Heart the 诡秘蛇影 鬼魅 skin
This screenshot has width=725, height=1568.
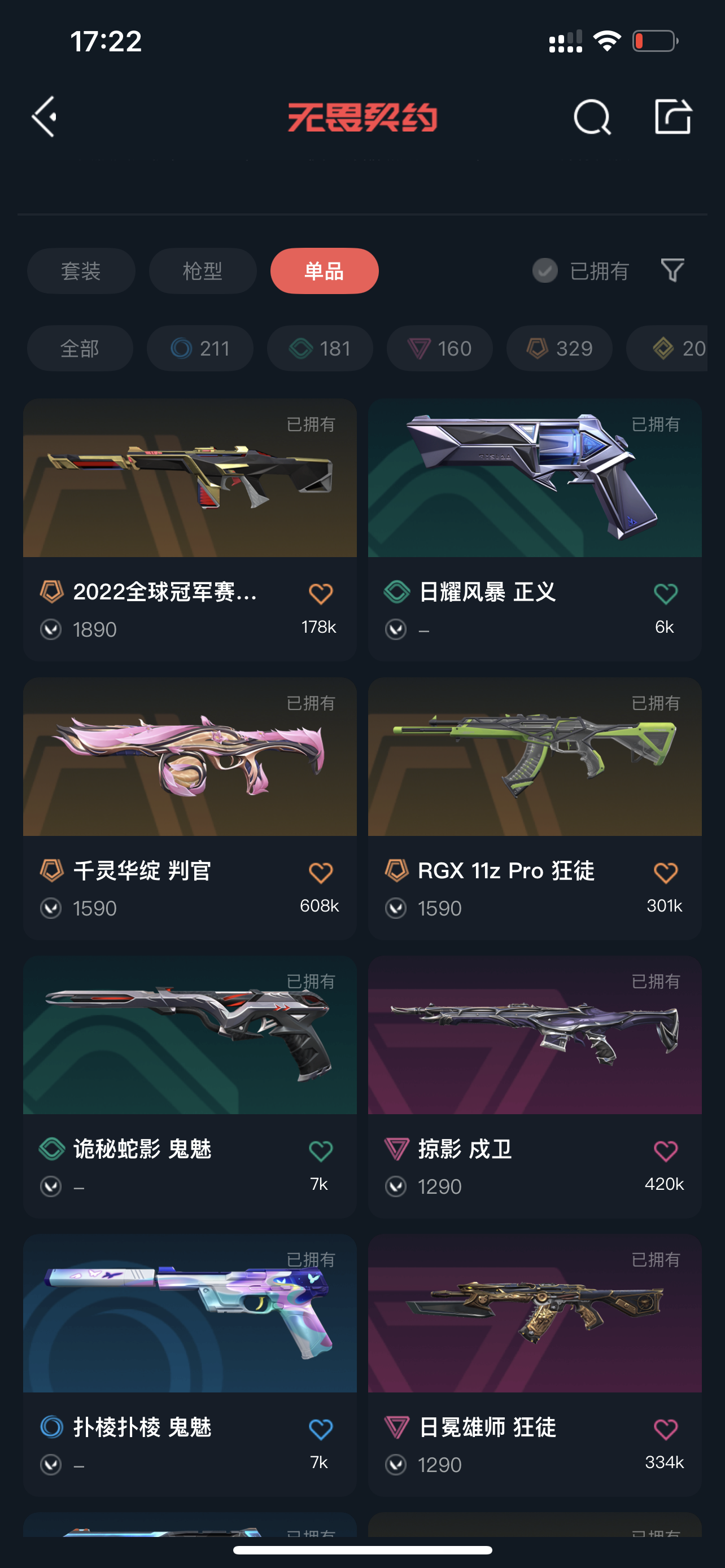tap(320, 1150)
